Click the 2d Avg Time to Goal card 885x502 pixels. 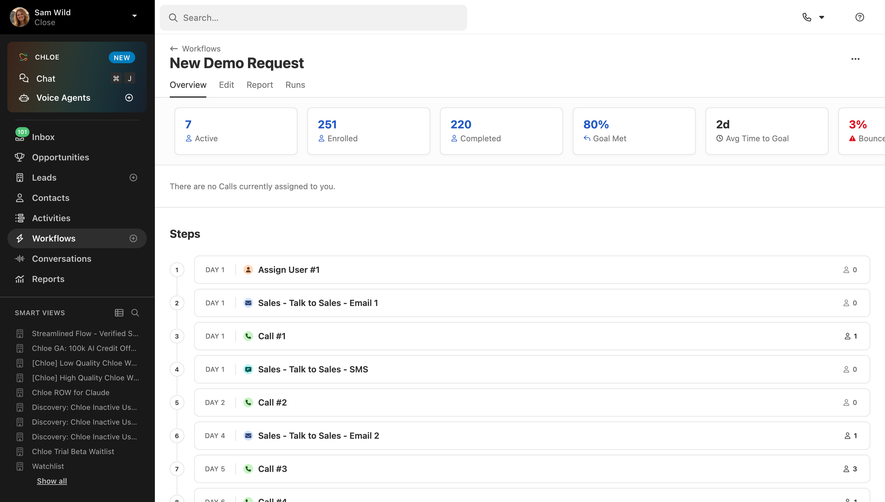pyautogui.click(x=767, y=131)
